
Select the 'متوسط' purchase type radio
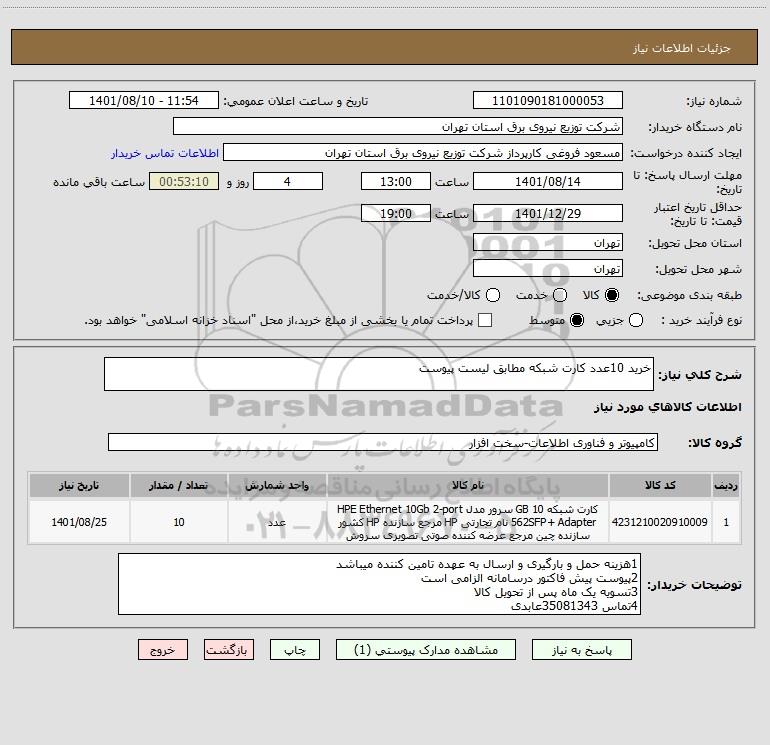click(x=577, y=320)
